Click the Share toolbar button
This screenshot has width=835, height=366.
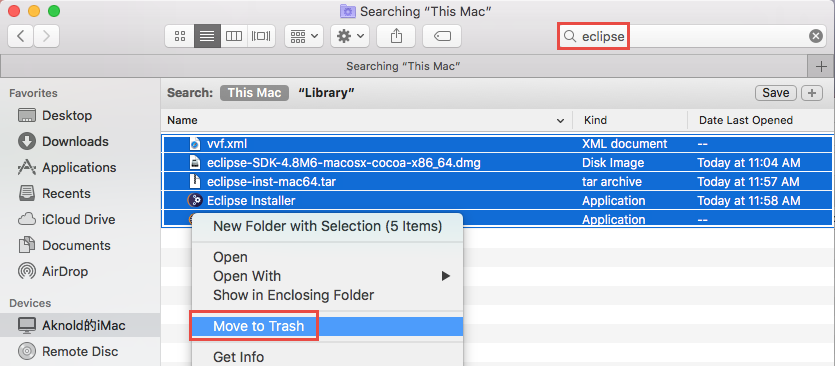tap(396, 36)
